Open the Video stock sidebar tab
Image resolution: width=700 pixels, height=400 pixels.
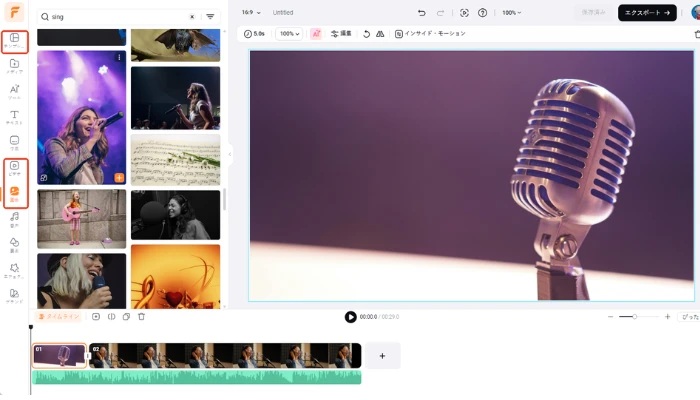coord(14,168)
